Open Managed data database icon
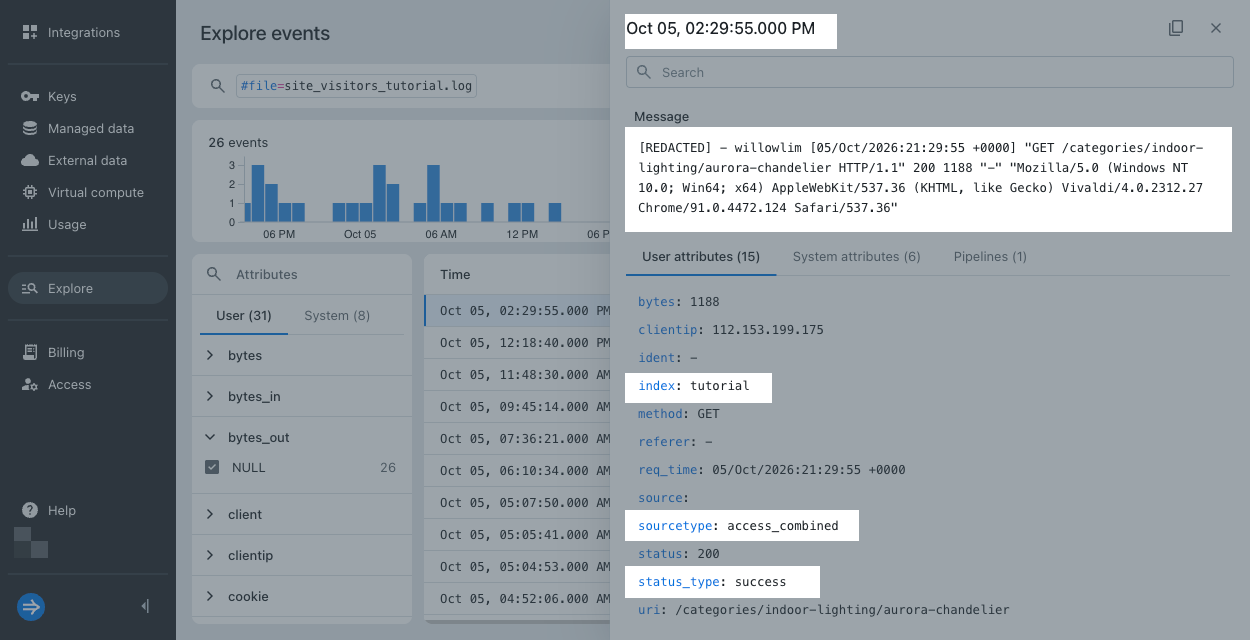The width and height of the screenshot is (1250, 640). pos(30,128)
